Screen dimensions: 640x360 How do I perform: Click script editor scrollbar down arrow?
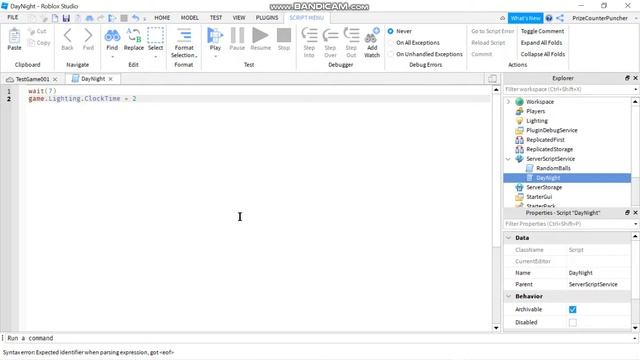tap(496, 328)
